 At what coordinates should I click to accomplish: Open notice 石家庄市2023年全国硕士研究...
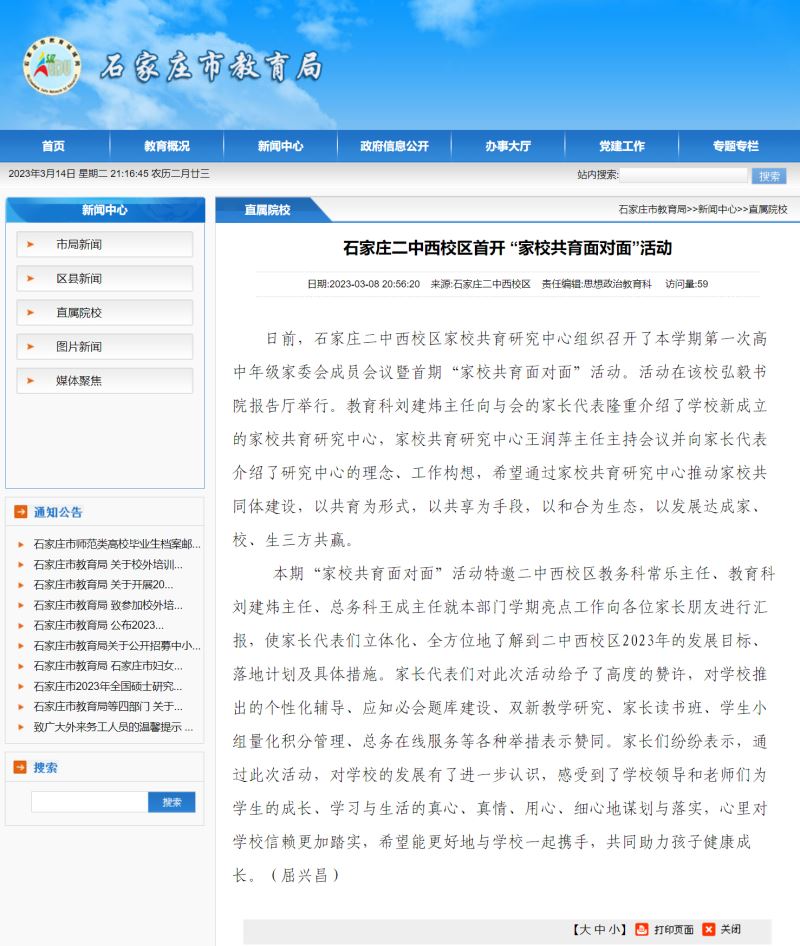[x=107, y=686]
